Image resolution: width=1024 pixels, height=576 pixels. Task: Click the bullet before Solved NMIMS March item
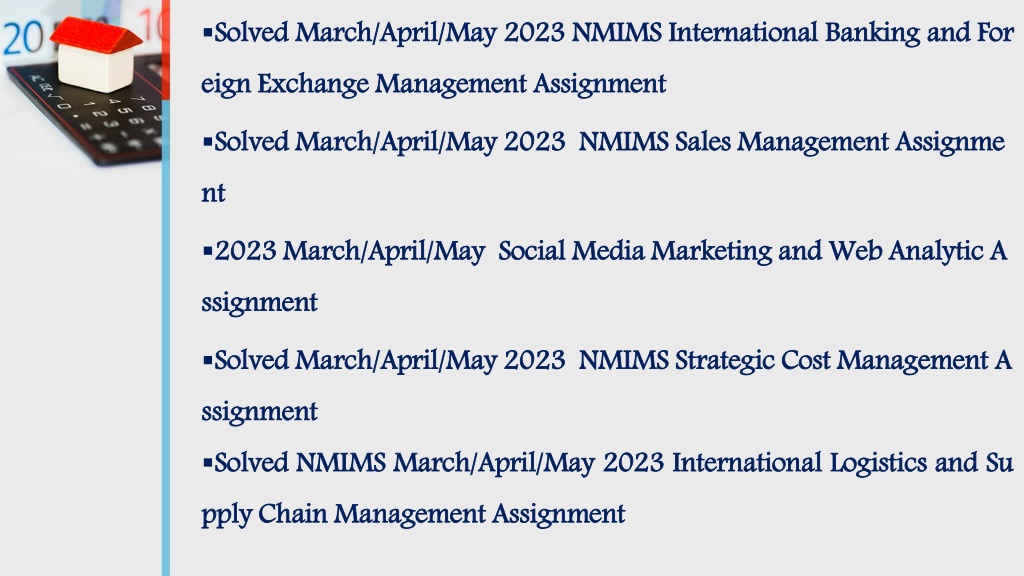(x=208, y=462)
